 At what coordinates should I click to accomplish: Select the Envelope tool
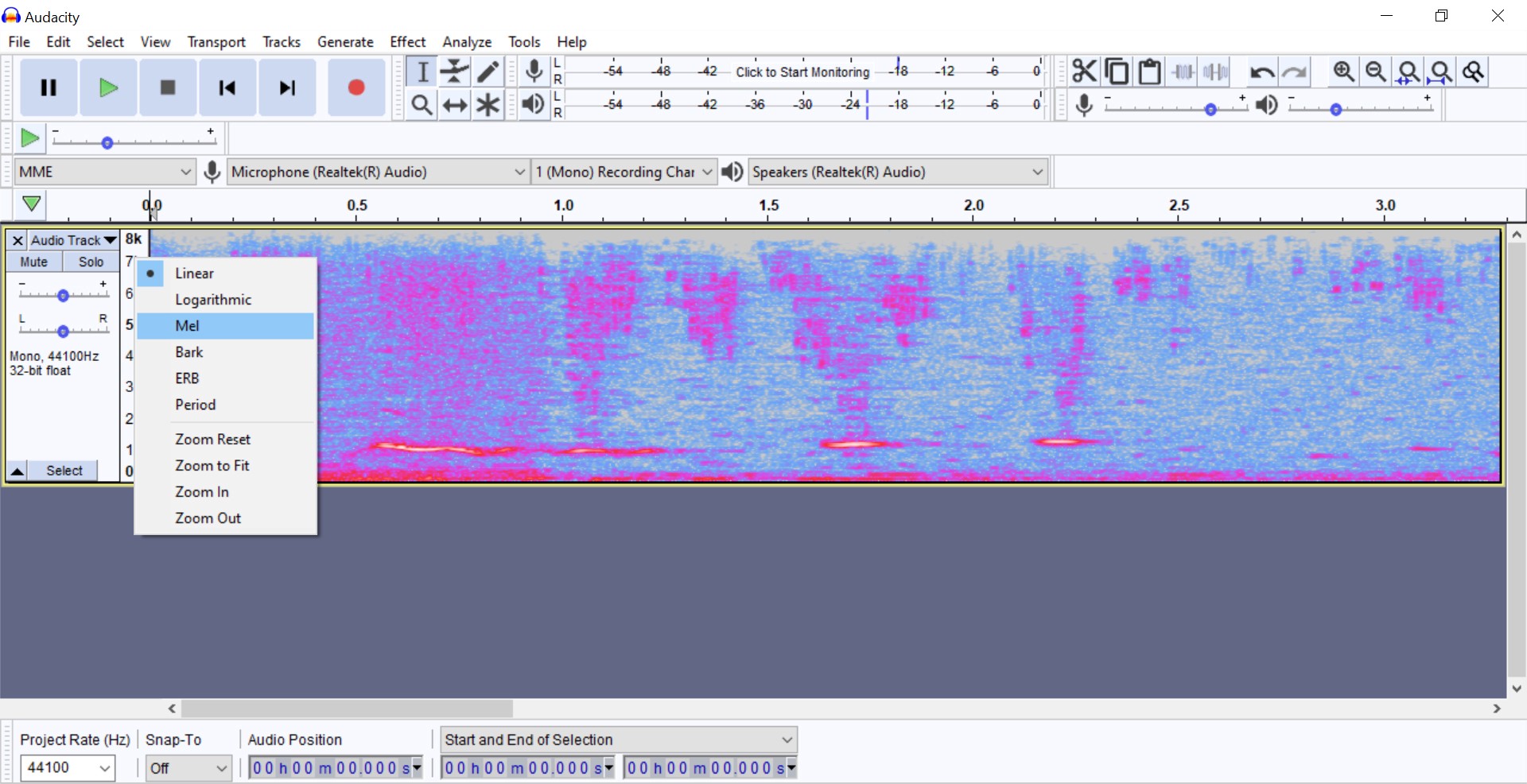pos(455,72)
